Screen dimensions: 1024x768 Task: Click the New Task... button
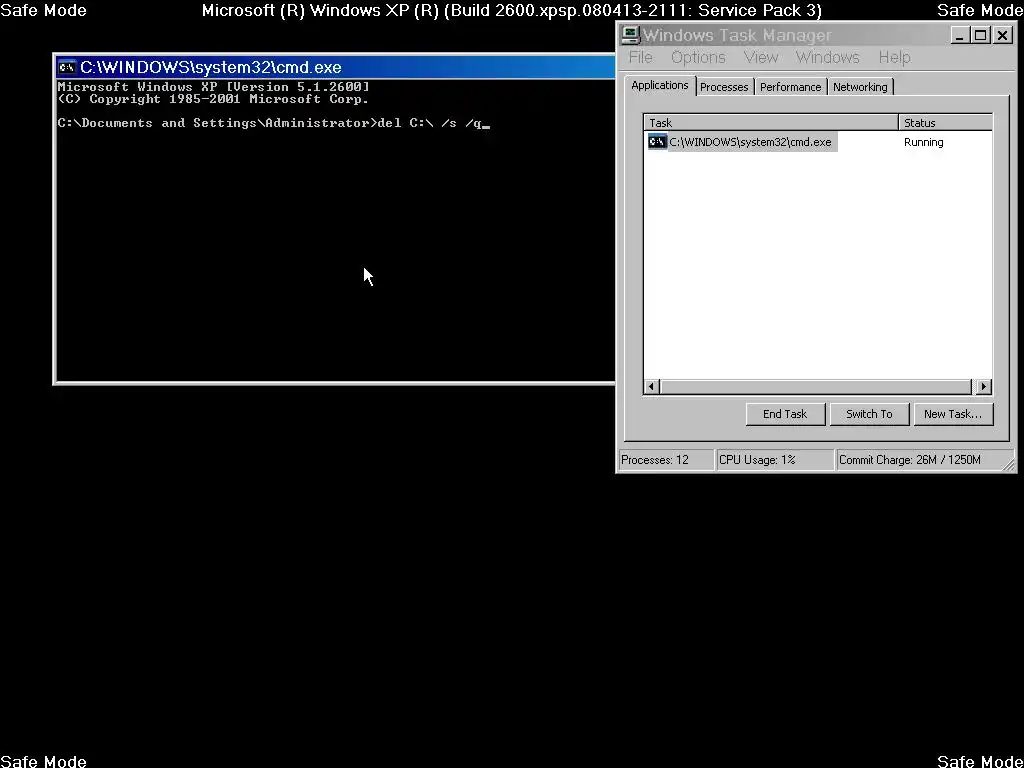(953, 414)
